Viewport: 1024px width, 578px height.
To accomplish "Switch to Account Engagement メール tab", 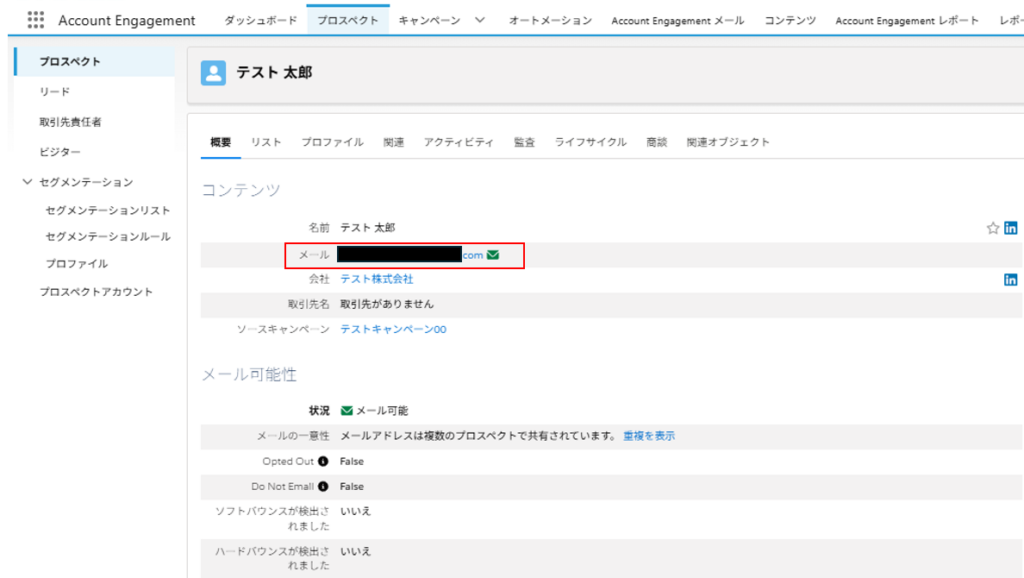I will click(x=677, y=20).
